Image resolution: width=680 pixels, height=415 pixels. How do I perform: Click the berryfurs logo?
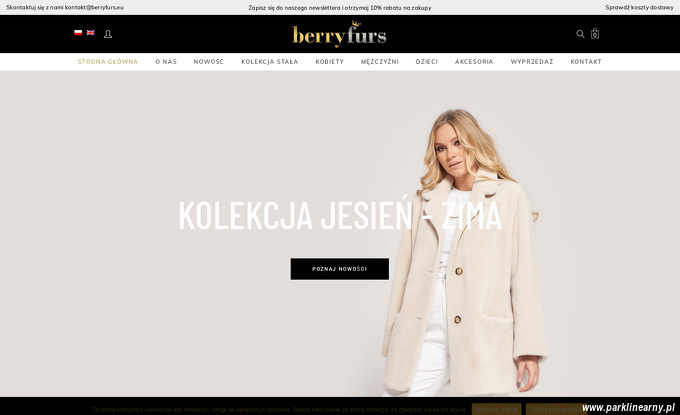point(339,34)
